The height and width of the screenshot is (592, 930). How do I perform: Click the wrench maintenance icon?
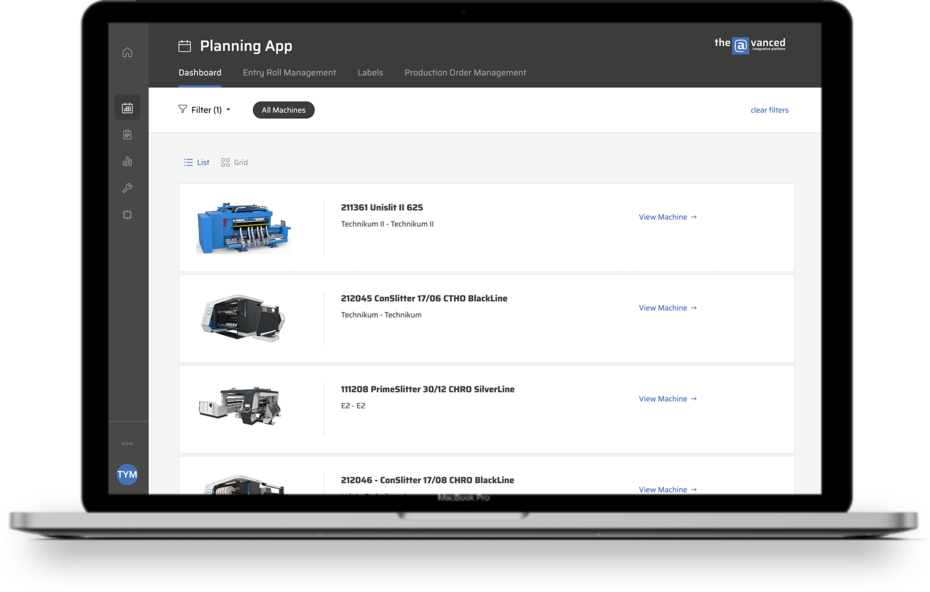[x=127, y=188]
